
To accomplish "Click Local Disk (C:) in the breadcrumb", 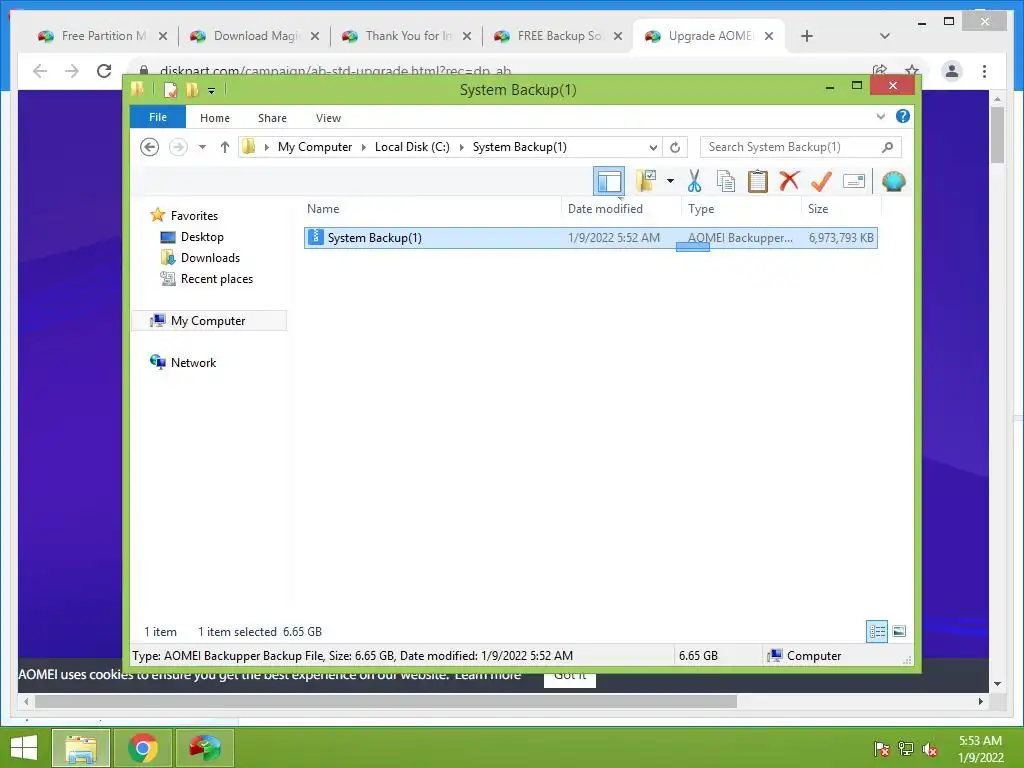I will pos(412,147).
